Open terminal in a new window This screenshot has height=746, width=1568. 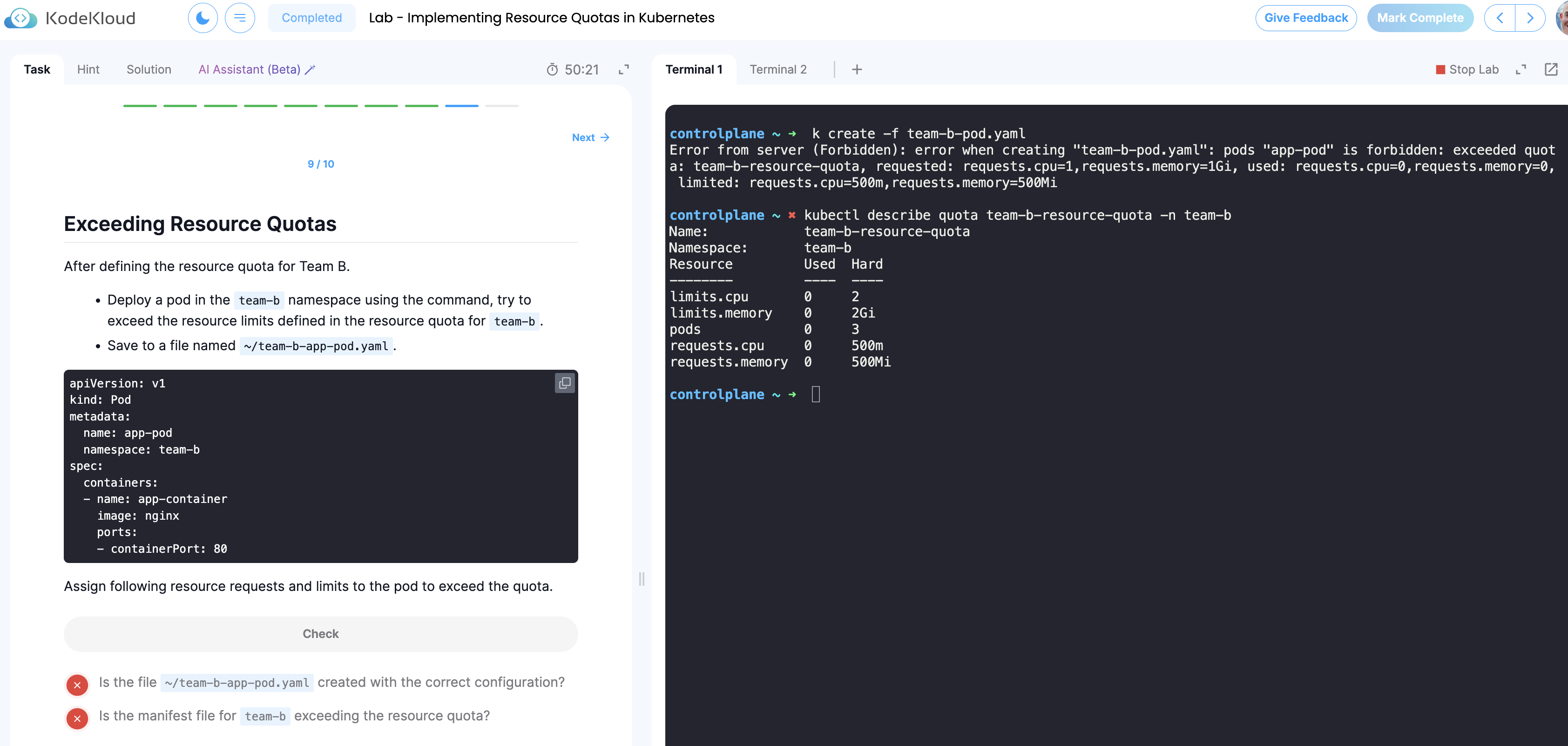pyautogui.click(x=1550, y=69)
